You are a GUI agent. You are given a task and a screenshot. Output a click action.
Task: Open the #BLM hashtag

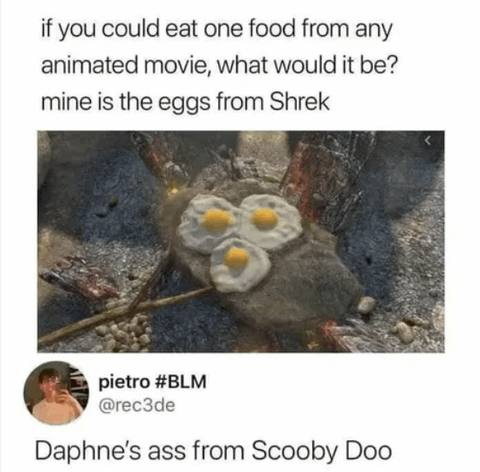point(181,382)
